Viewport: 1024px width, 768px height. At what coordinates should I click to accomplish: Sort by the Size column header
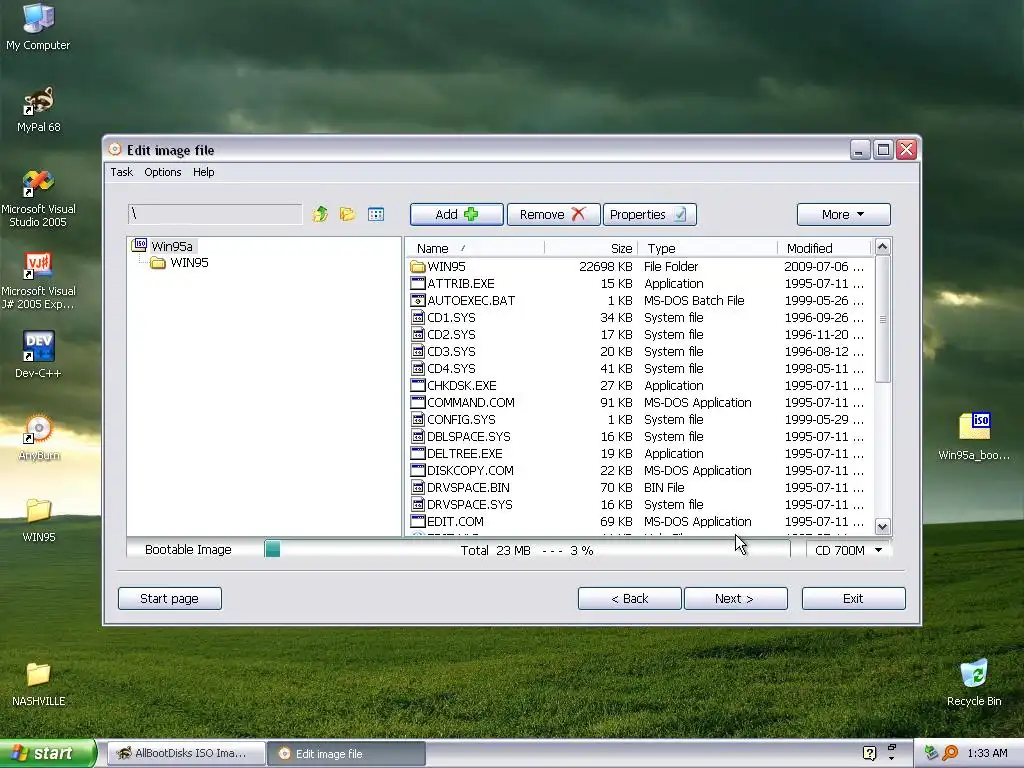tap(590, 248)
